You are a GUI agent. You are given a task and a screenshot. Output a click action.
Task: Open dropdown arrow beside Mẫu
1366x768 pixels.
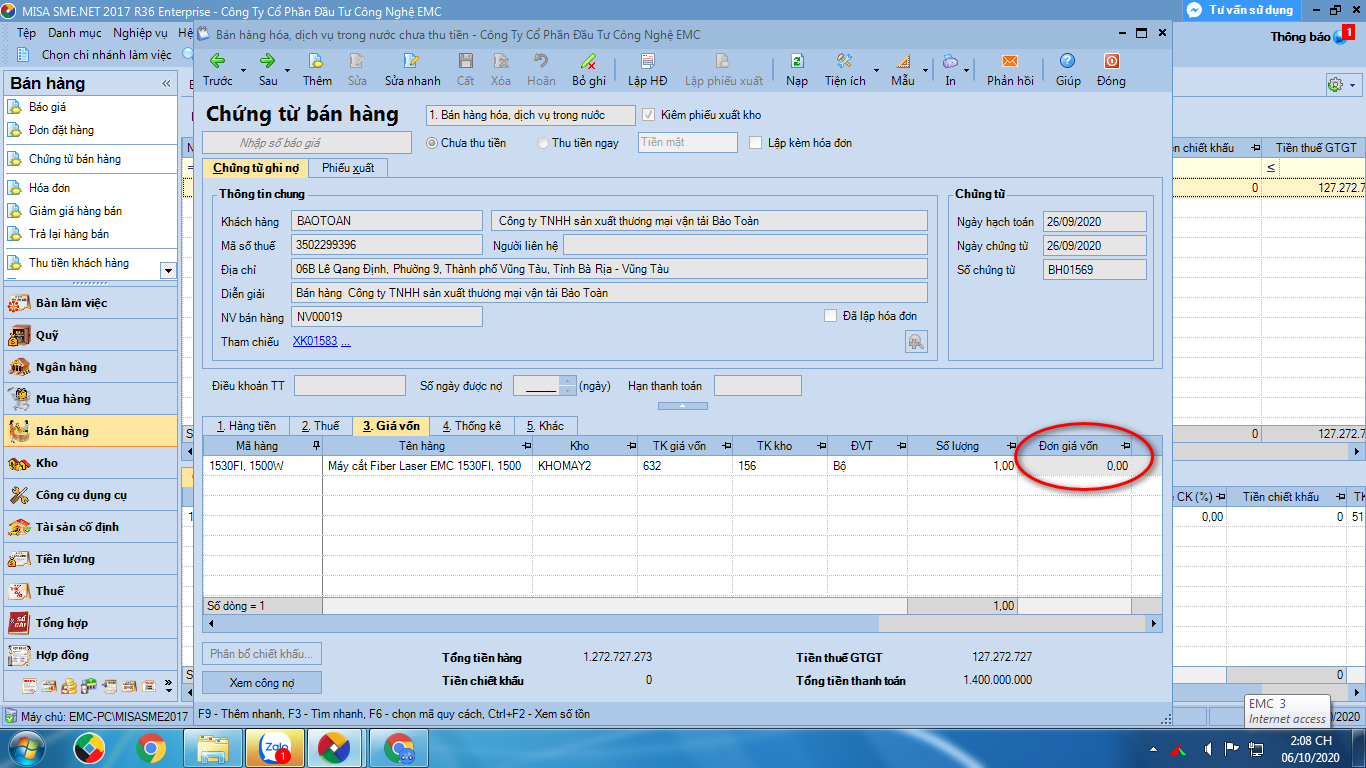pyautogui.click(x=925, y=71)
